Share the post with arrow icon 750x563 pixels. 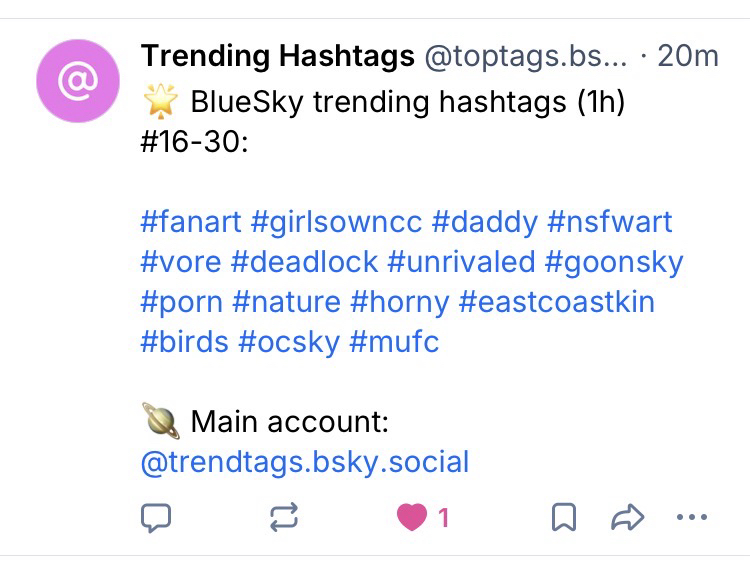[x=626, y=517]
